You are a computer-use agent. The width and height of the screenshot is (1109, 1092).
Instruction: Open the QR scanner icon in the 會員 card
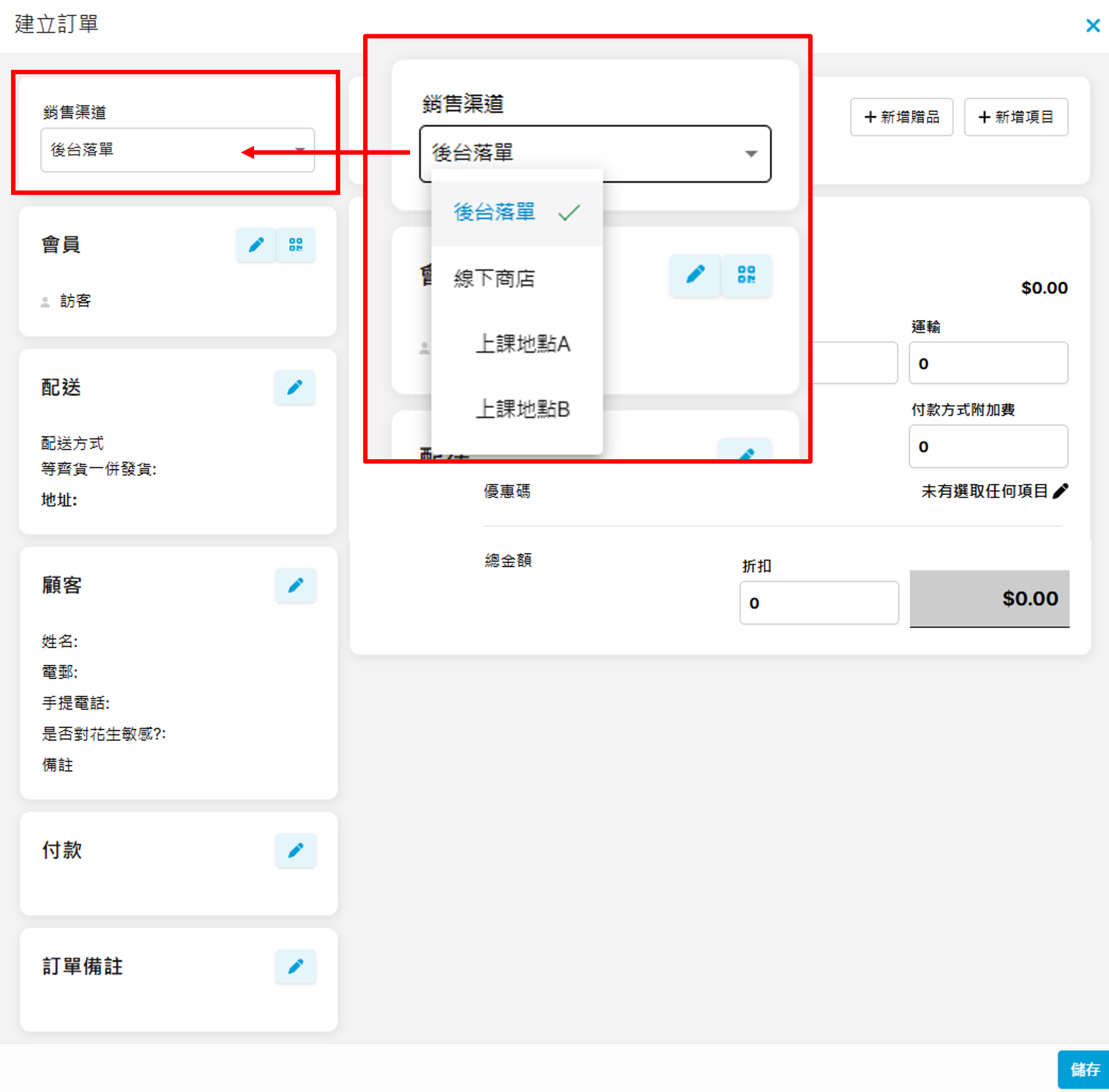(x=296, y=245)
